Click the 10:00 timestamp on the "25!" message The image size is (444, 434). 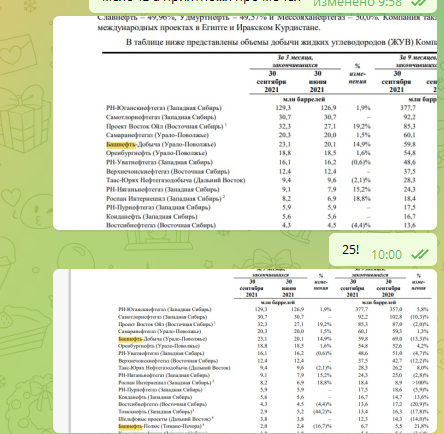[387, 255]
